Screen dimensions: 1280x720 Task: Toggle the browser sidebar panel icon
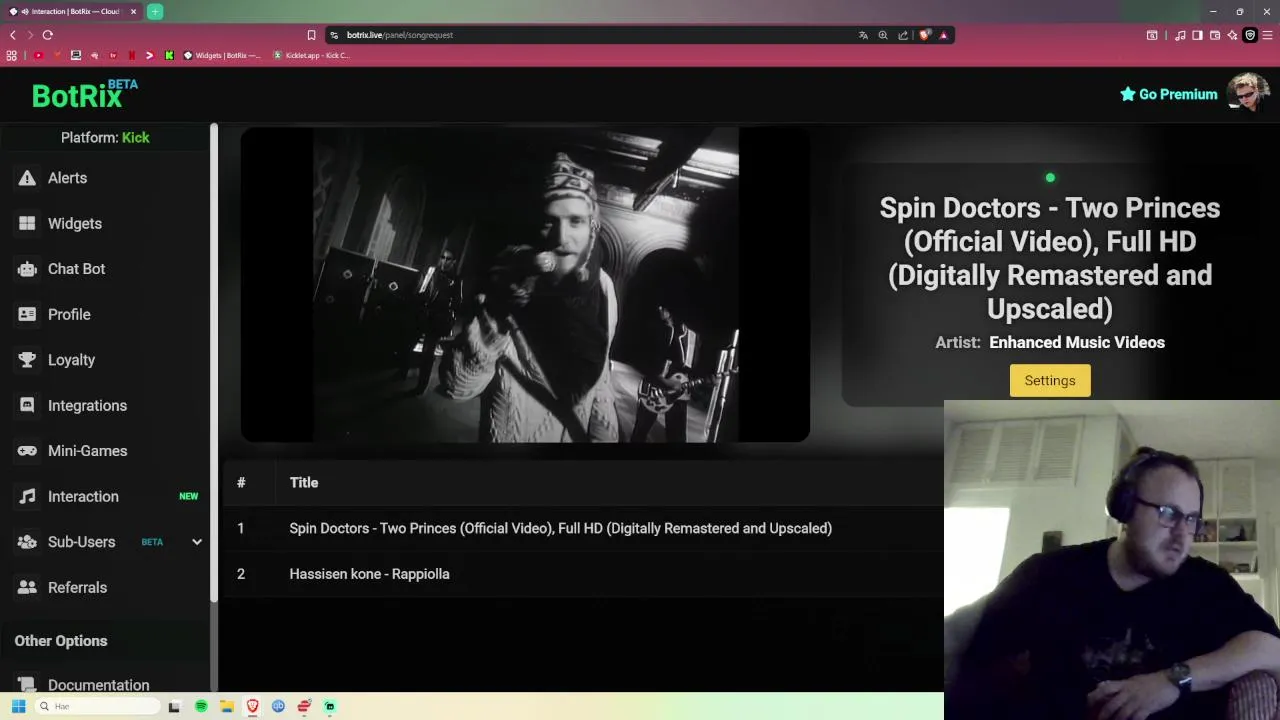[x=1197, y=35]
